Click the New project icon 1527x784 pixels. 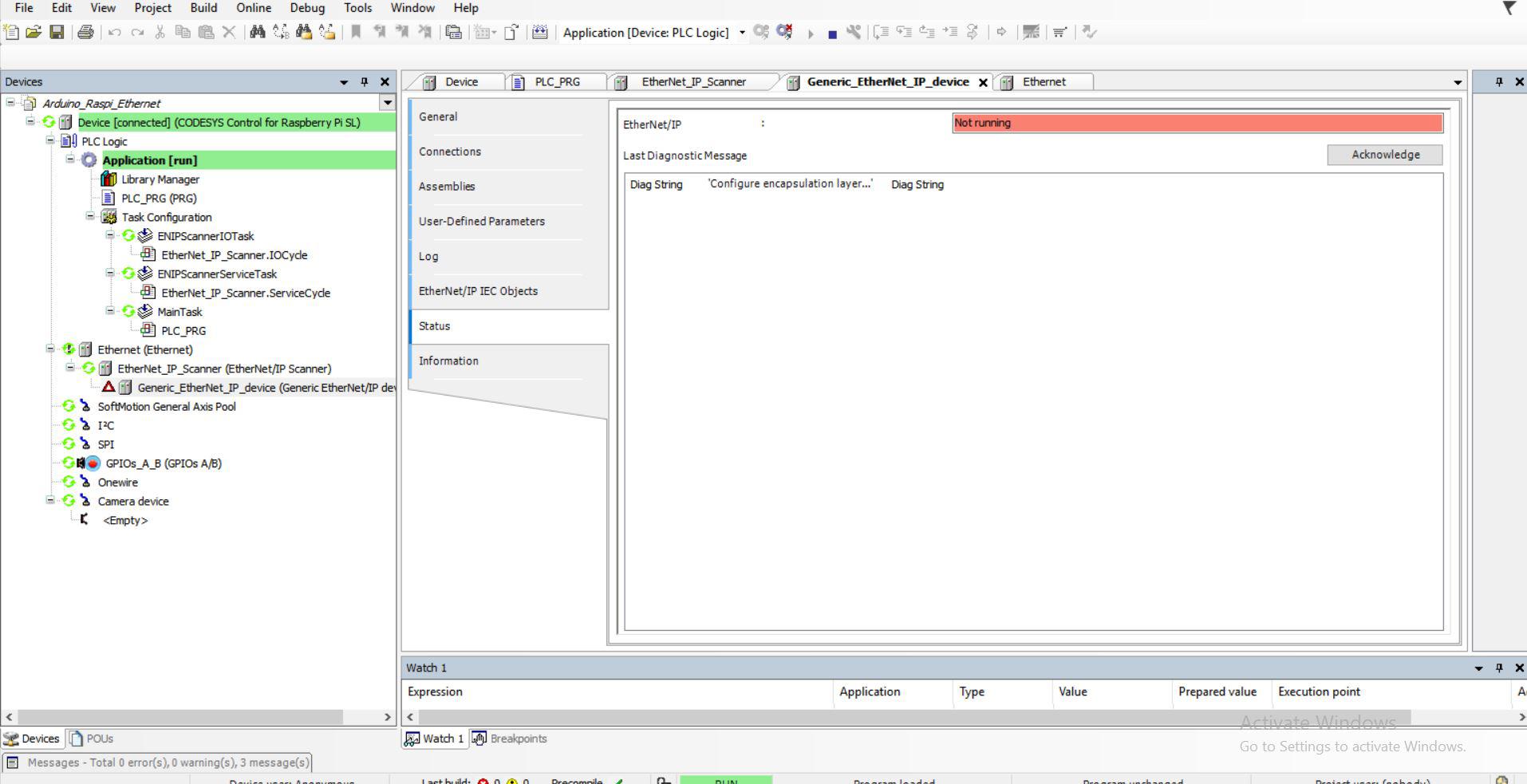coord(11,32)
